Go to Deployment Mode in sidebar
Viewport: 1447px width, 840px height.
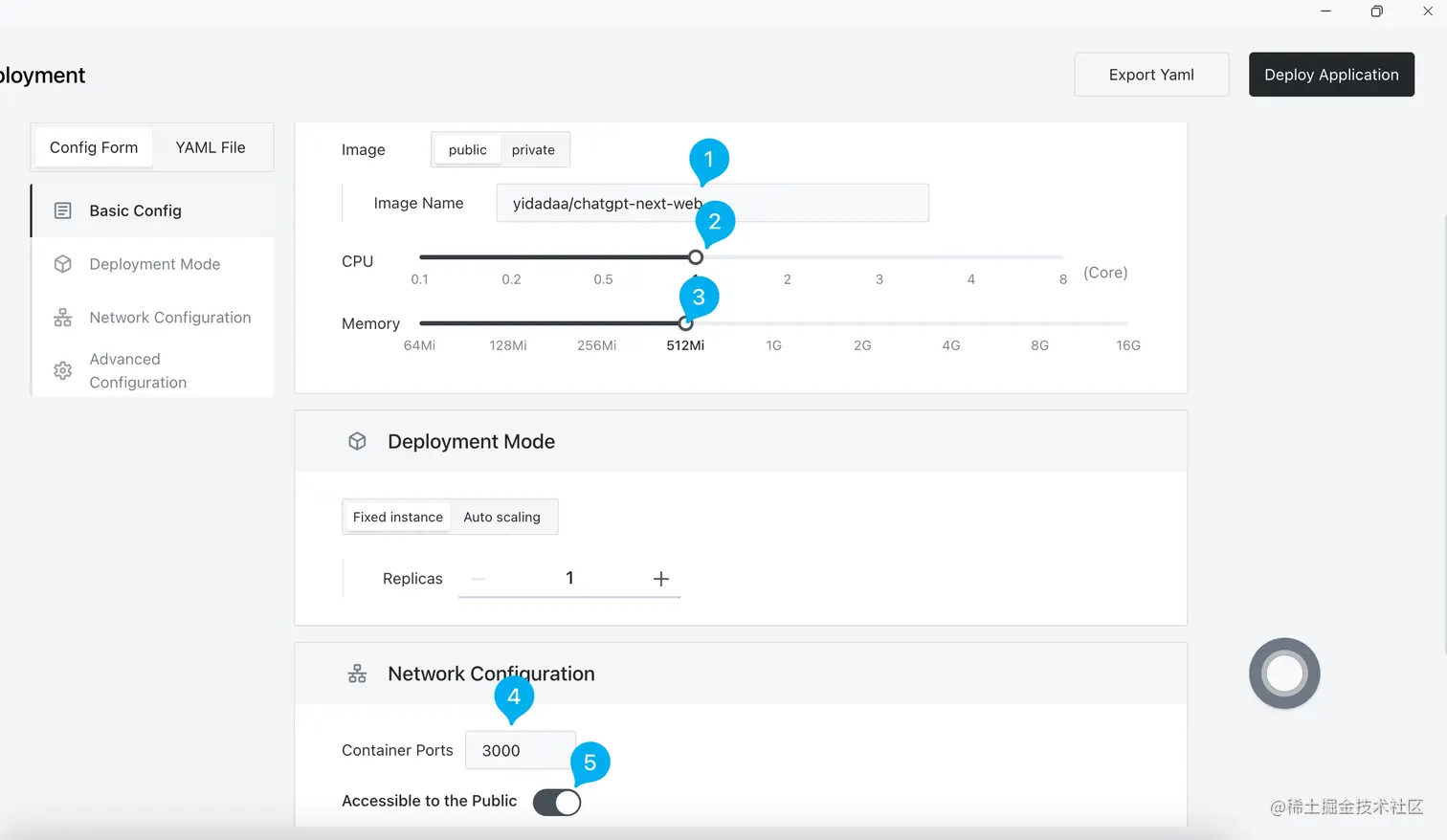click(x=153, y=264)
